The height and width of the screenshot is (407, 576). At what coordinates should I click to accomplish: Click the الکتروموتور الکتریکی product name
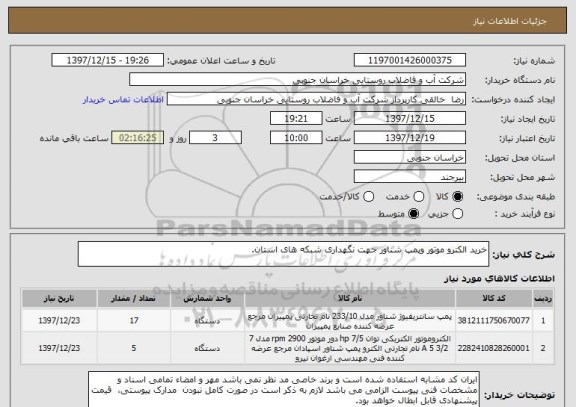click(350, 348)
